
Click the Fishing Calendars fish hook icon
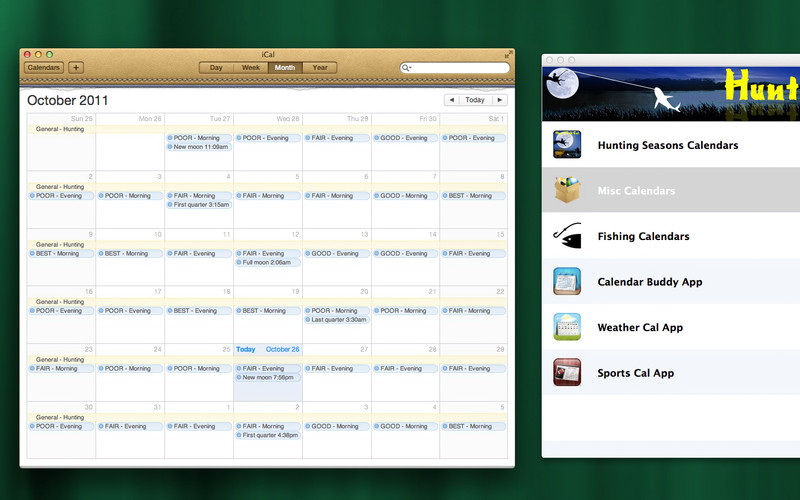(x=567, y=236)
